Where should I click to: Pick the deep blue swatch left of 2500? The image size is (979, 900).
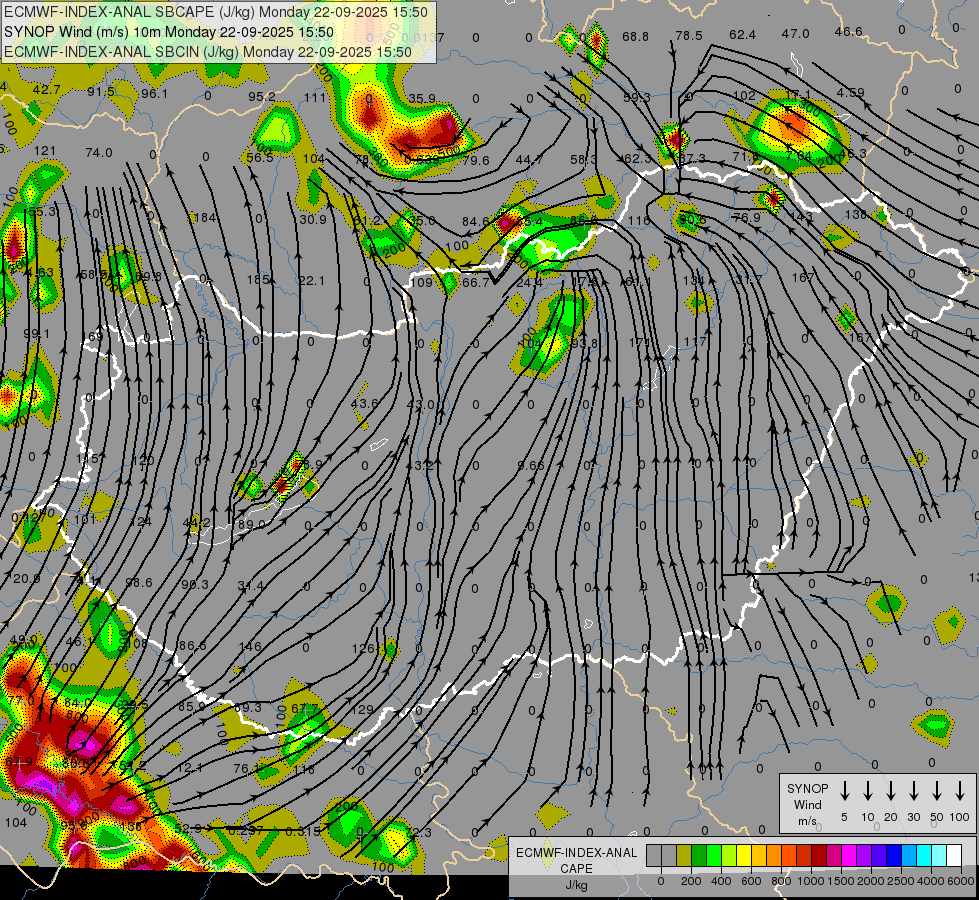(x=894, y=855)
